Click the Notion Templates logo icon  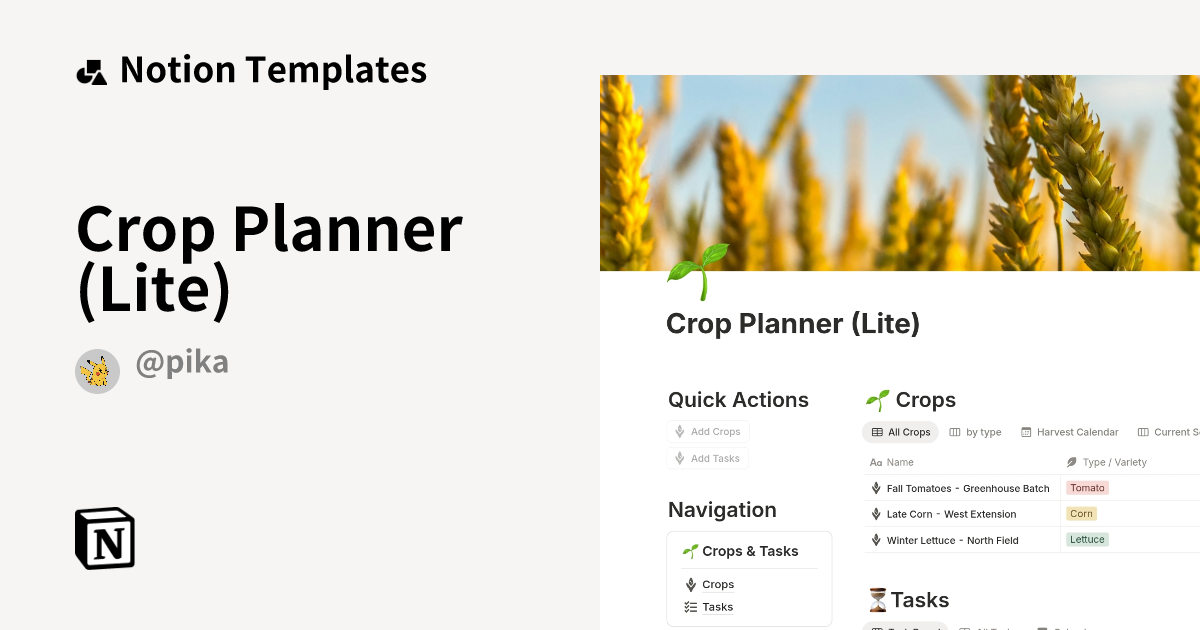pos(92,70)
